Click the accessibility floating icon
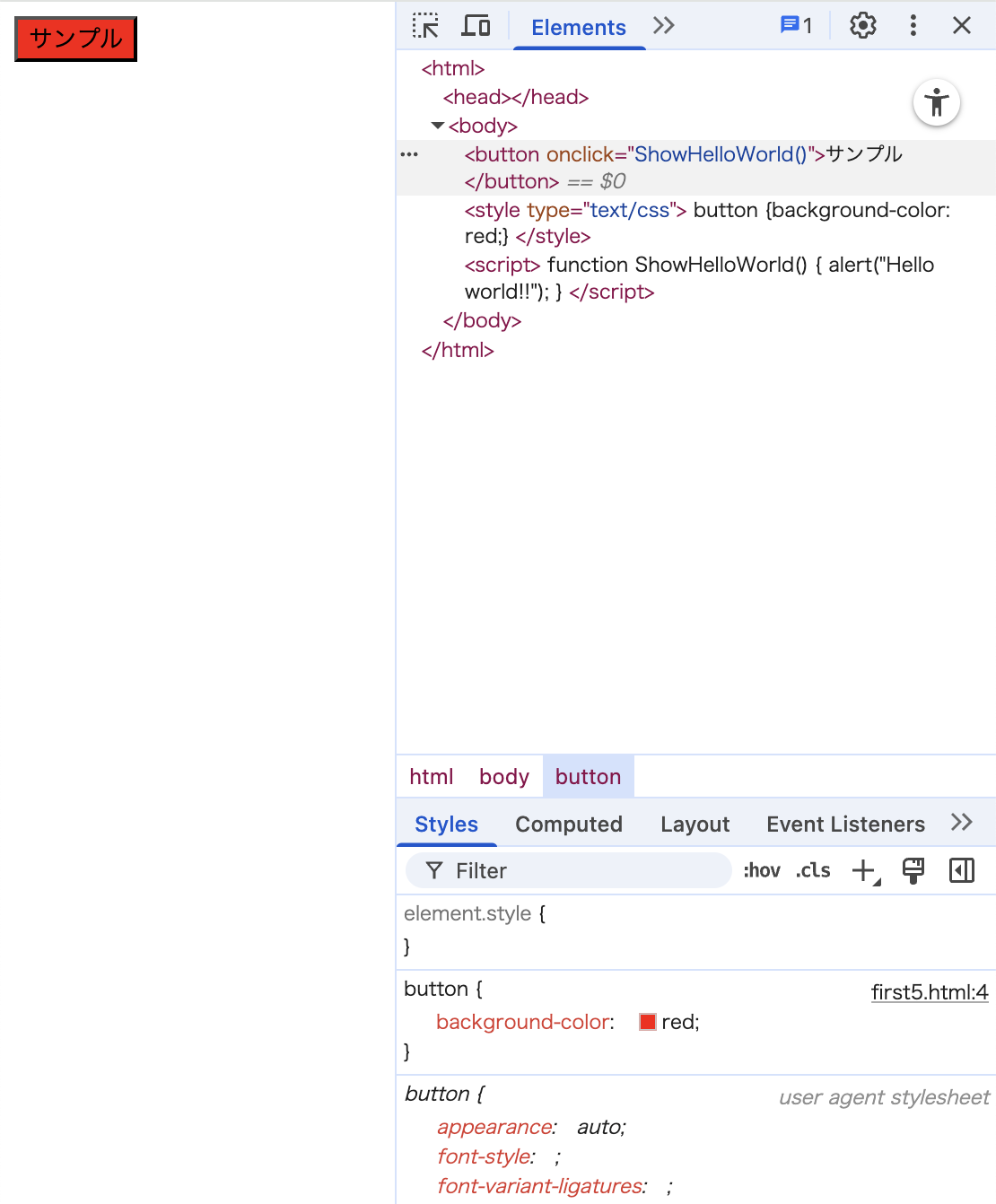Screen dimensions: 996x1204 point(937,103)
